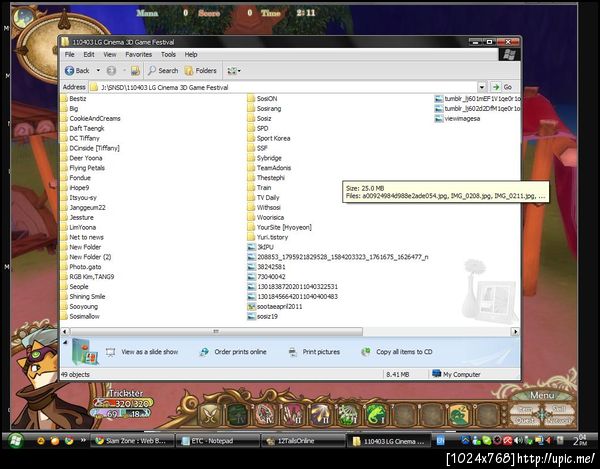Switch to ETC - Notepad taskbar button
600x469 pixels.
tap(217, 441)
